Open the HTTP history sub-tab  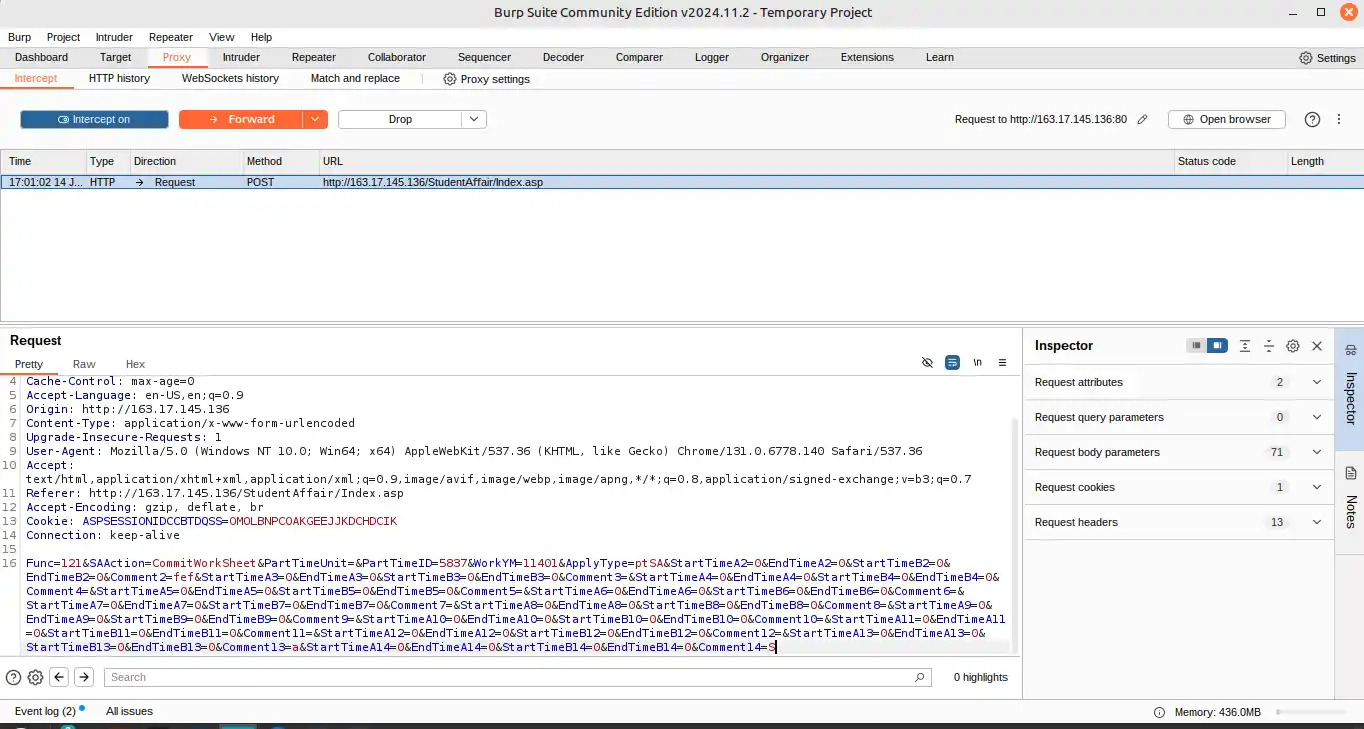pos(119,78)
